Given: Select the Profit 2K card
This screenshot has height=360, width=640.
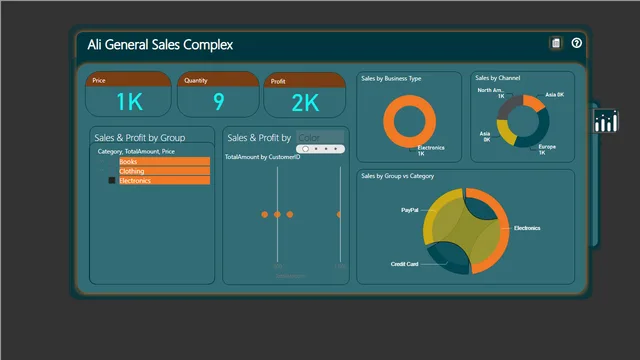Looking at the screenshot, I should tap(304, 95).
